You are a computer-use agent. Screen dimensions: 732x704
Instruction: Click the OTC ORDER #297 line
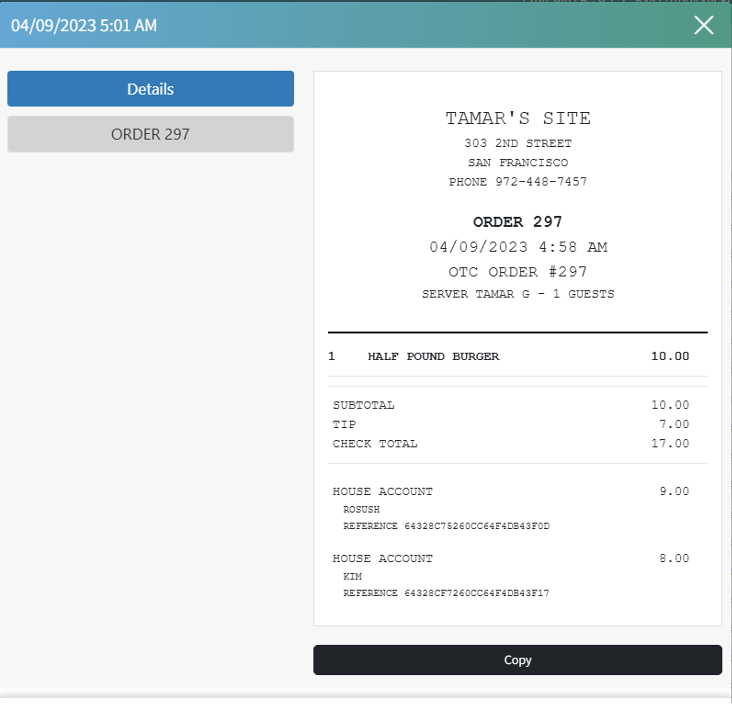point(518,272)
